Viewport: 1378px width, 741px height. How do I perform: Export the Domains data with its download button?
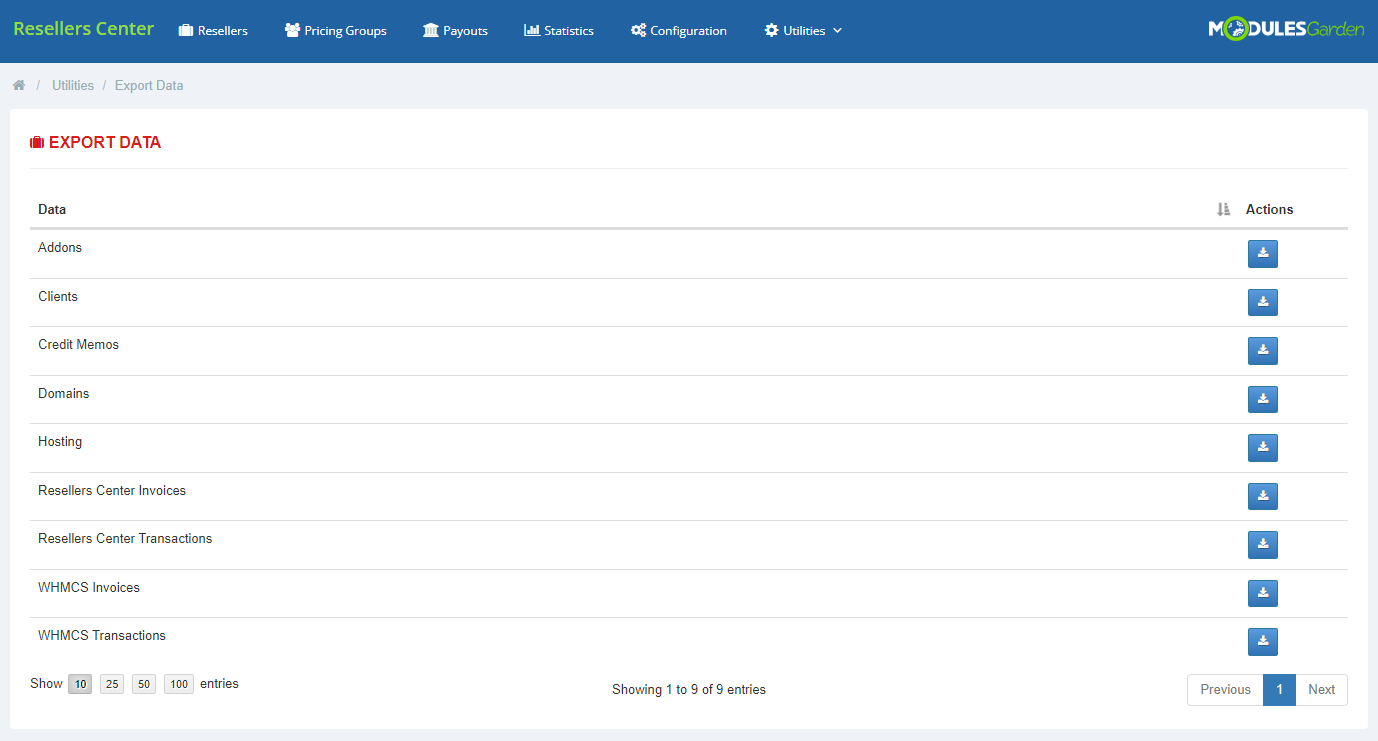[x=1262, y=399]
